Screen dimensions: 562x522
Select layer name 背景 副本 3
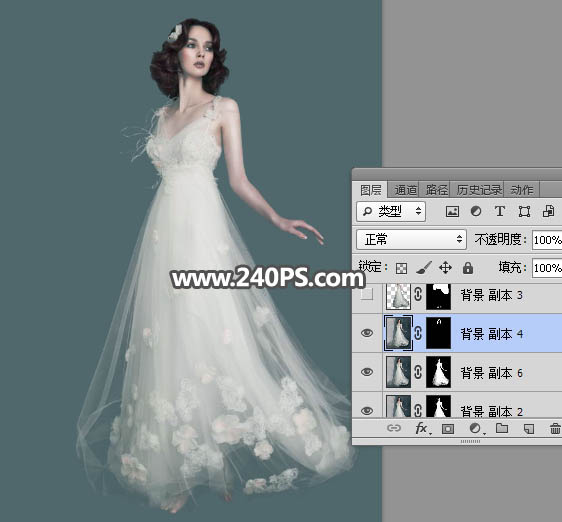pyautogui.click(x=491, y=295)
